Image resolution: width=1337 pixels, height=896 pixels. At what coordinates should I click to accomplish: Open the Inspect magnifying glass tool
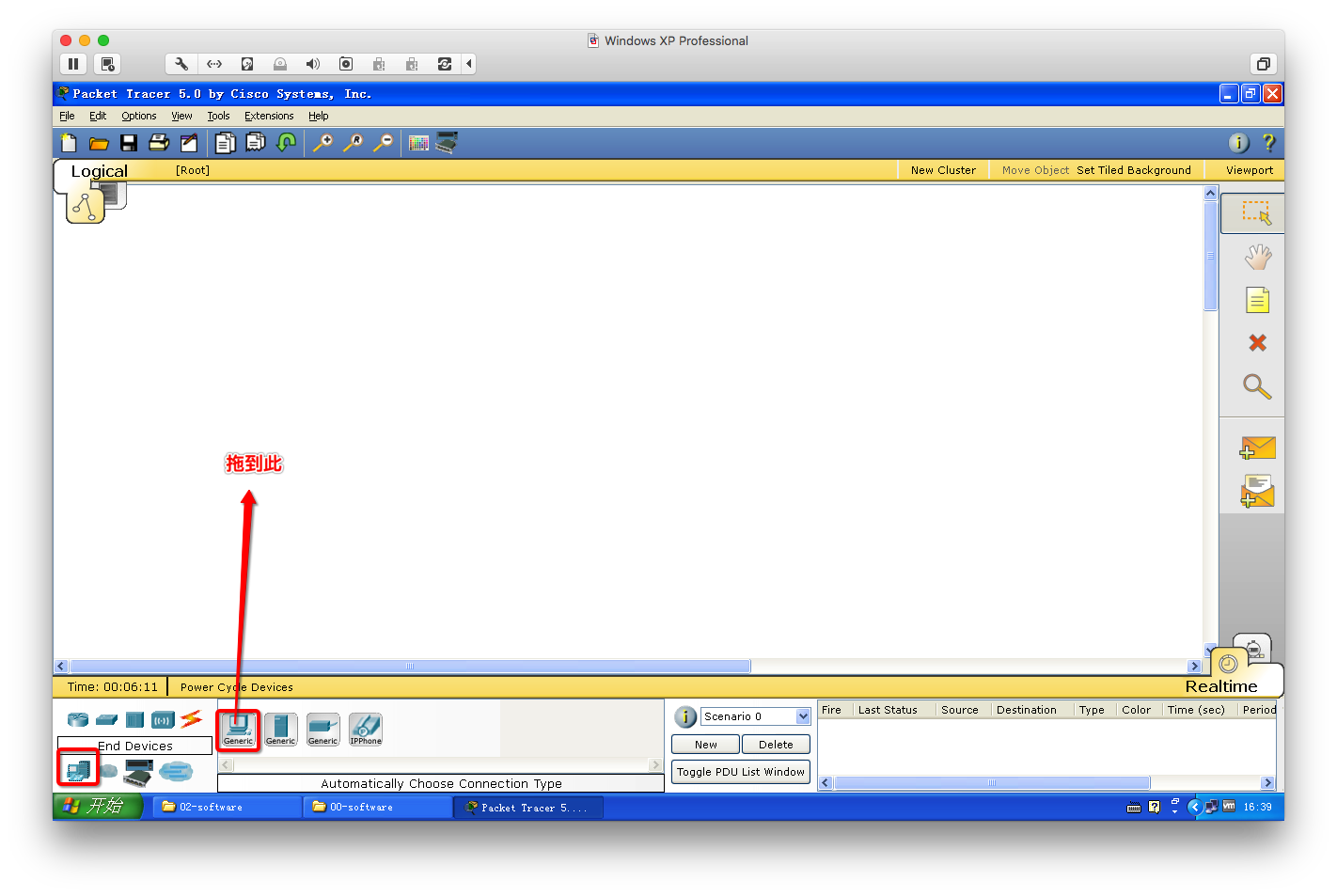click(x=1257, y=386)
